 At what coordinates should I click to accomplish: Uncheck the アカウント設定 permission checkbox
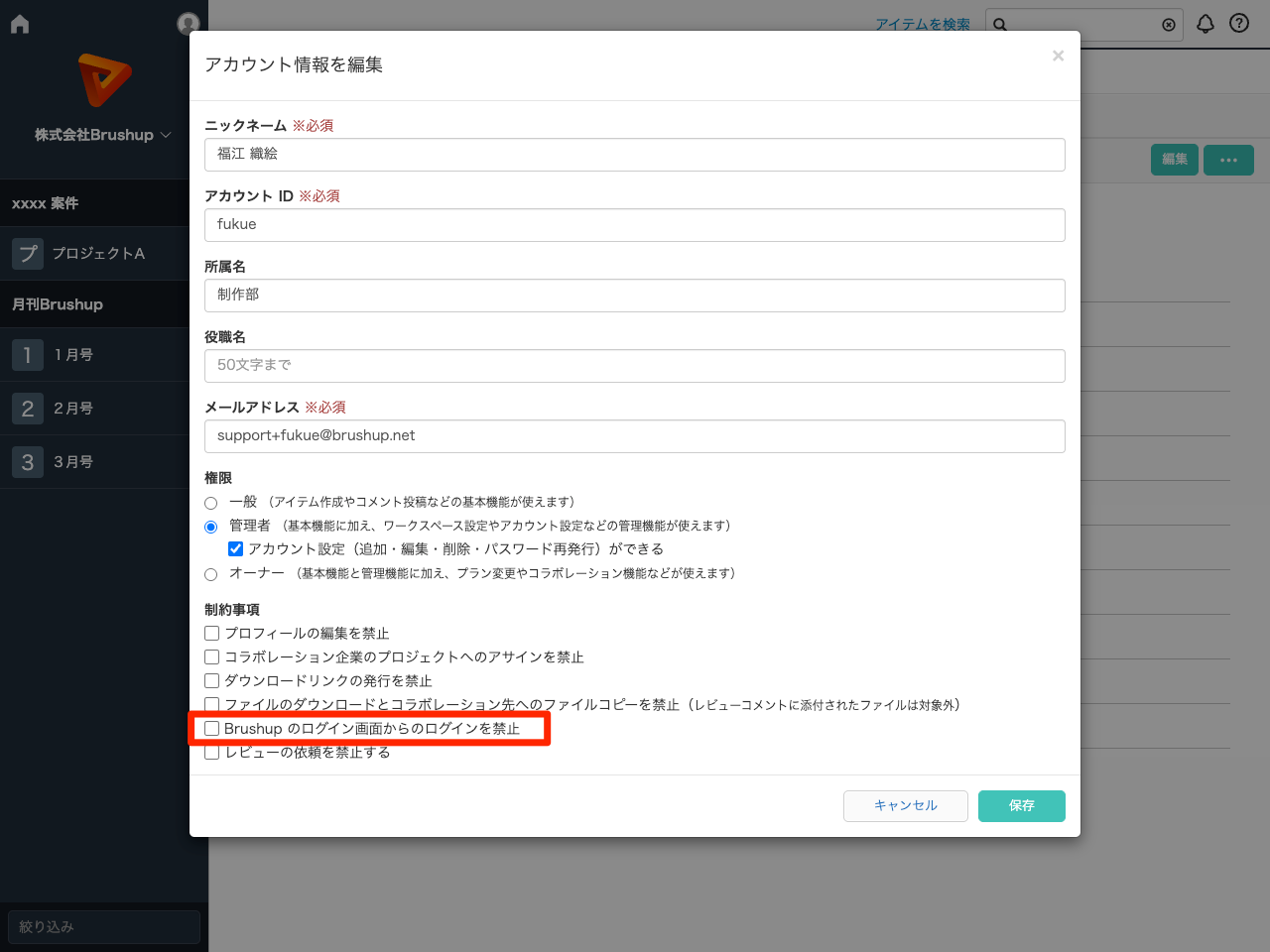[x=235, y=548]
